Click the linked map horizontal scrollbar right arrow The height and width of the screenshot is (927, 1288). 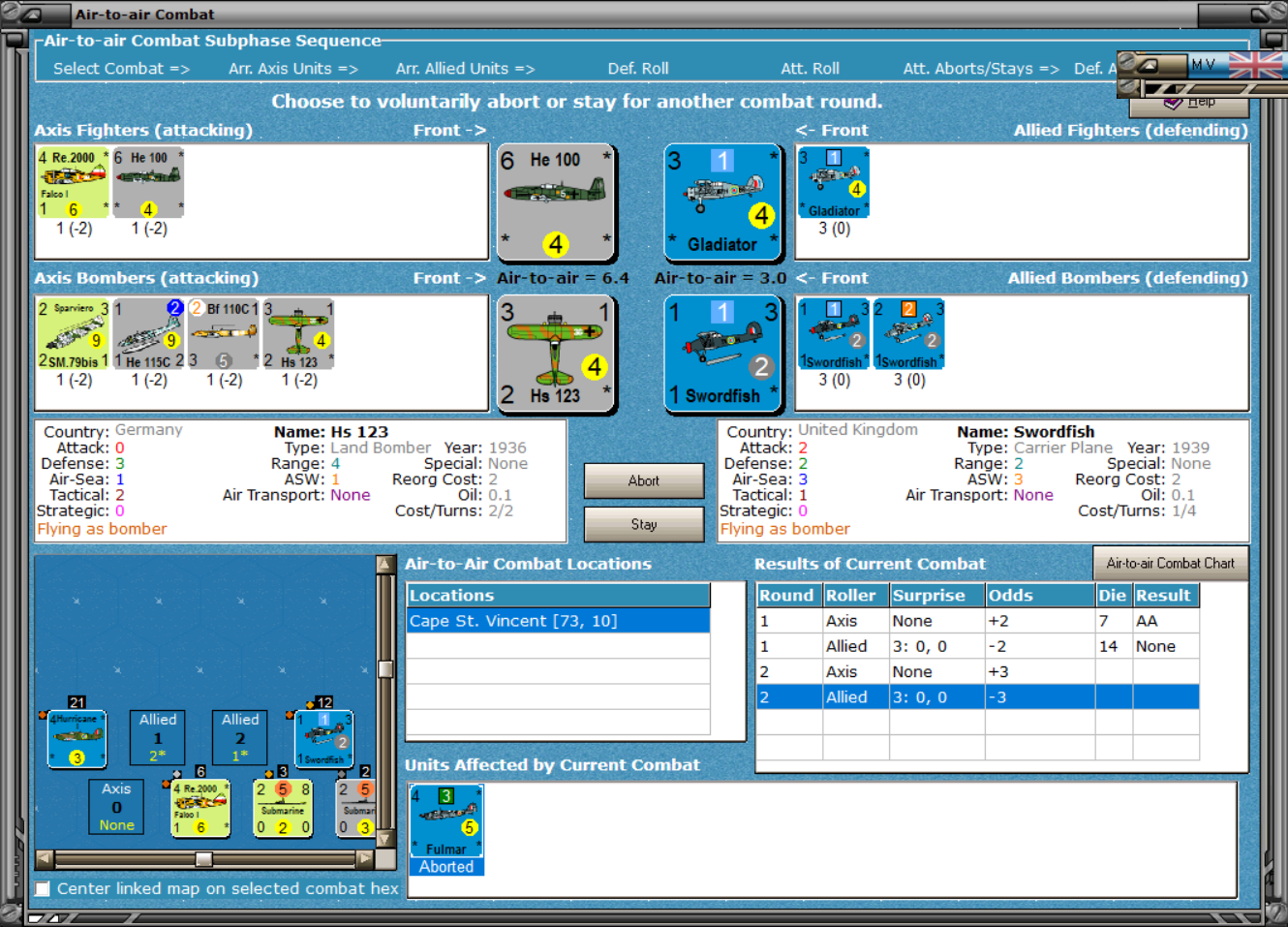tap(365, 858)
